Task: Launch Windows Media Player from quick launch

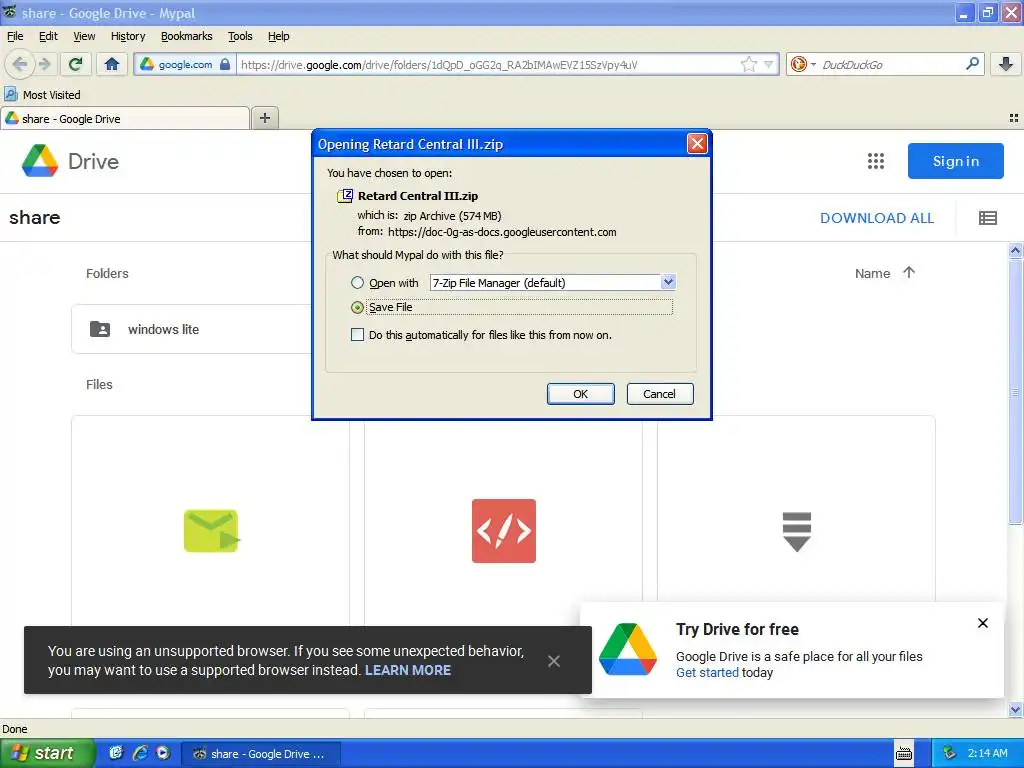Action: [163, 753]
